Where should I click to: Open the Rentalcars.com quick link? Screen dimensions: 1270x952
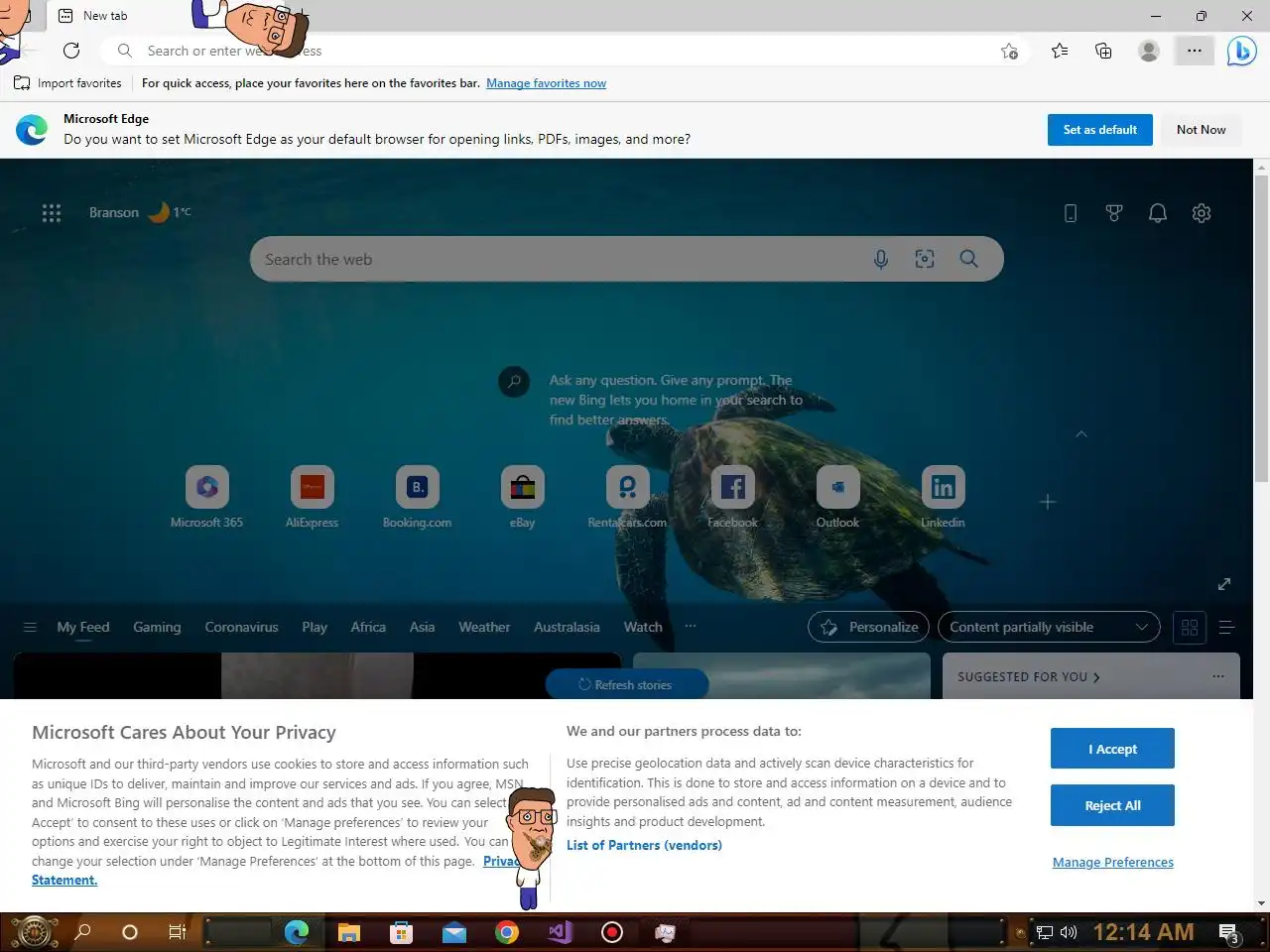coord(627,497)
